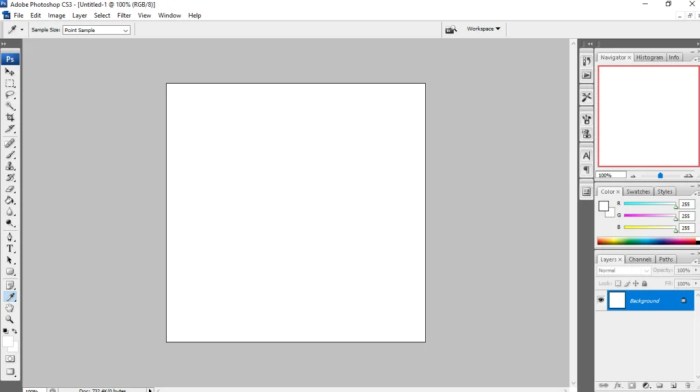Select the Hand tool

pyautogui.click(x=10, y=308)
